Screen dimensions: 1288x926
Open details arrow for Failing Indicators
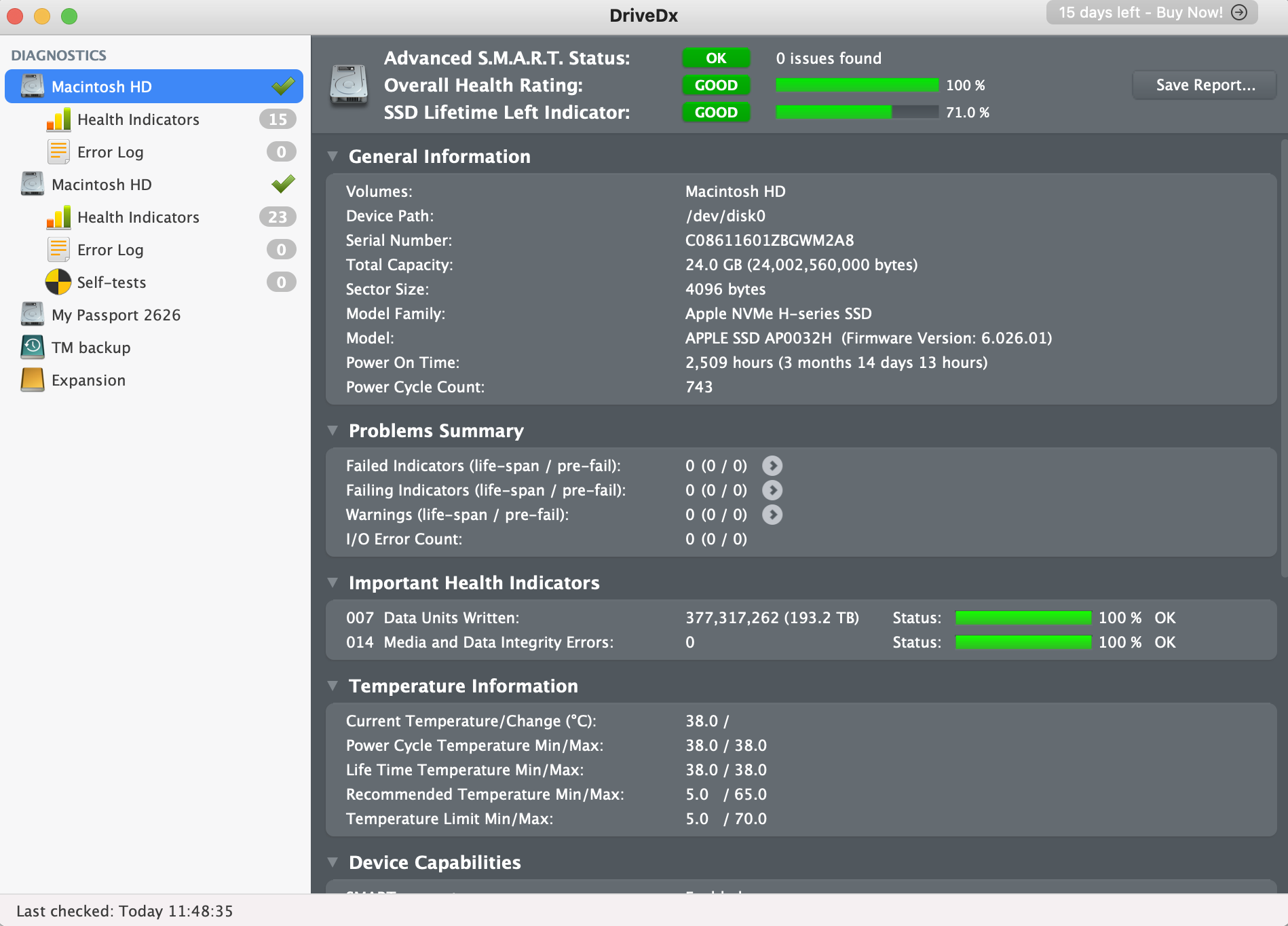coord(772,490)
